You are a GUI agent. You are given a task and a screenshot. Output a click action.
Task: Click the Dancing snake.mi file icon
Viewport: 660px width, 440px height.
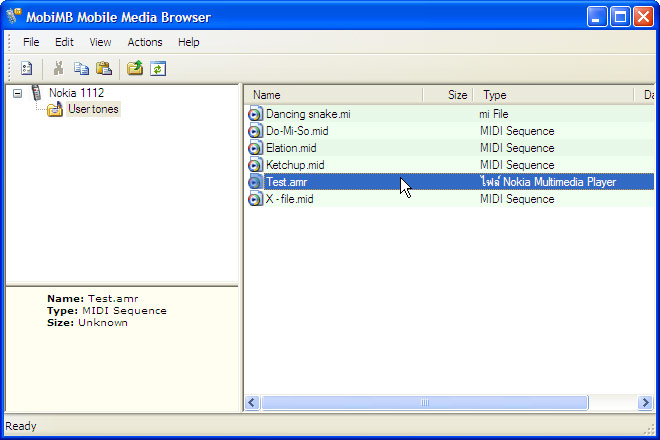(x=255, y=114)
